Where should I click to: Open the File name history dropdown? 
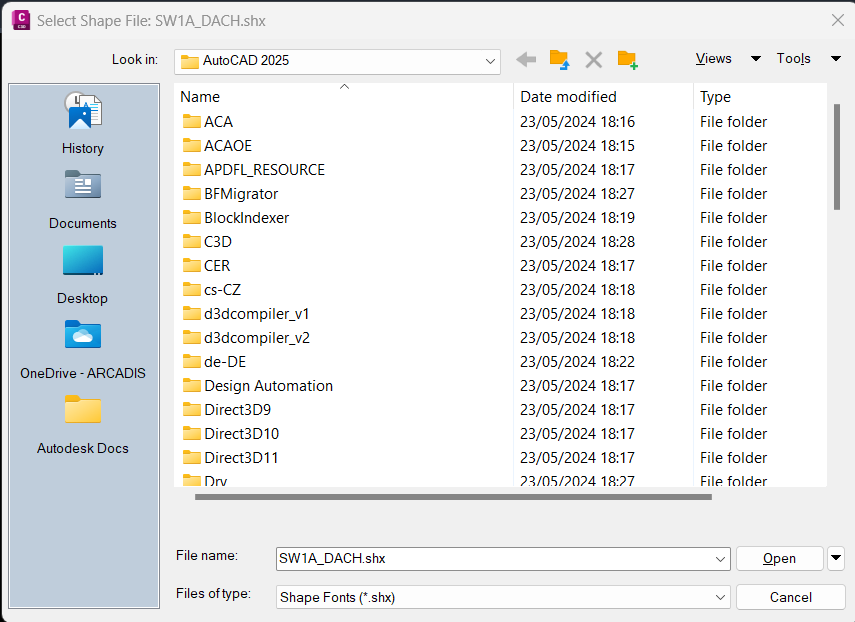coord(719,558)
